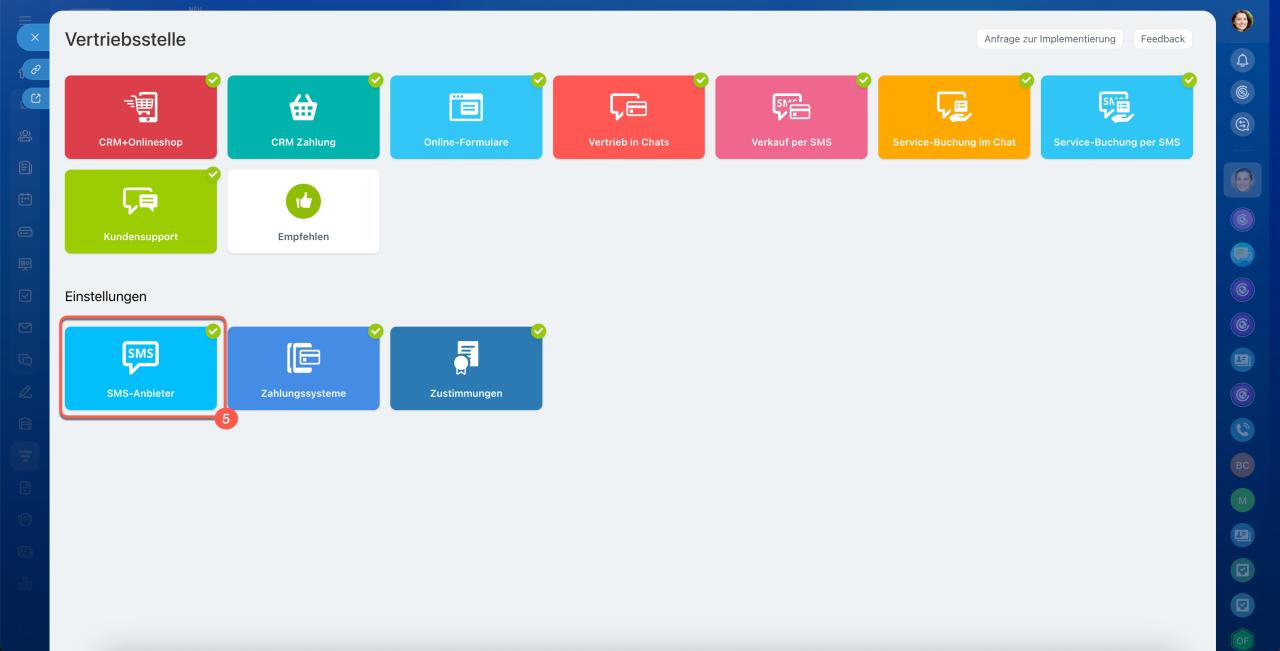
Task: Open the Service-Buchung per SMS tile
Action: point(1117,117)
